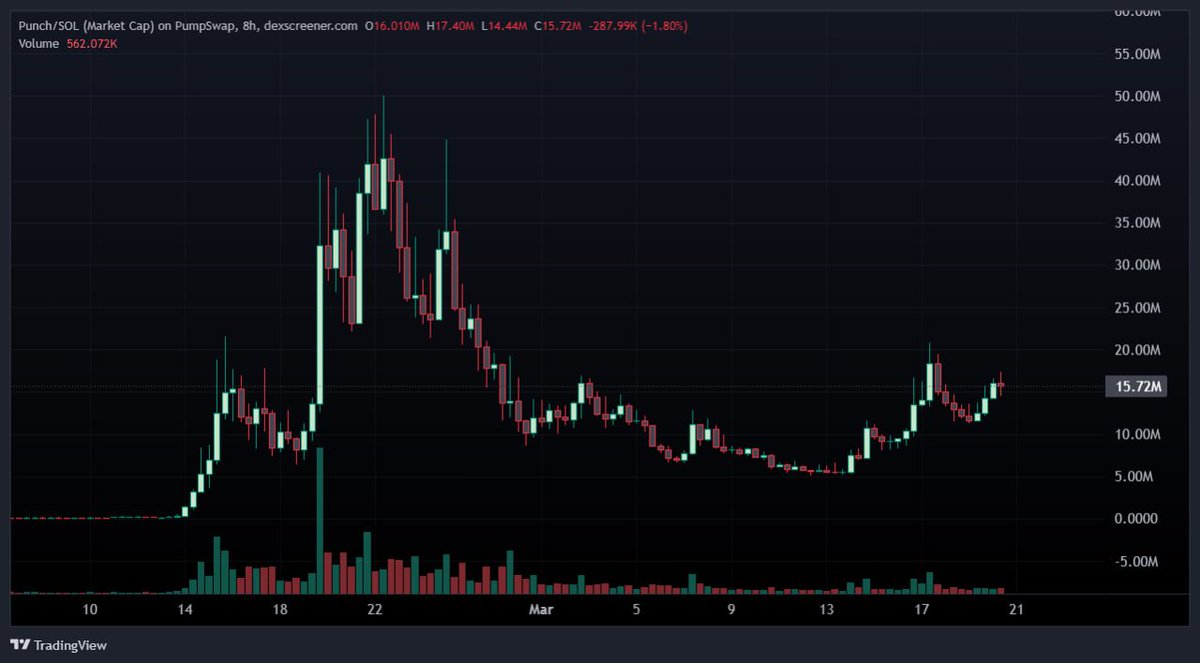Select the C15.72M close value in header
Viewport: 1200px width, 663px height.
tap(558, 26)
